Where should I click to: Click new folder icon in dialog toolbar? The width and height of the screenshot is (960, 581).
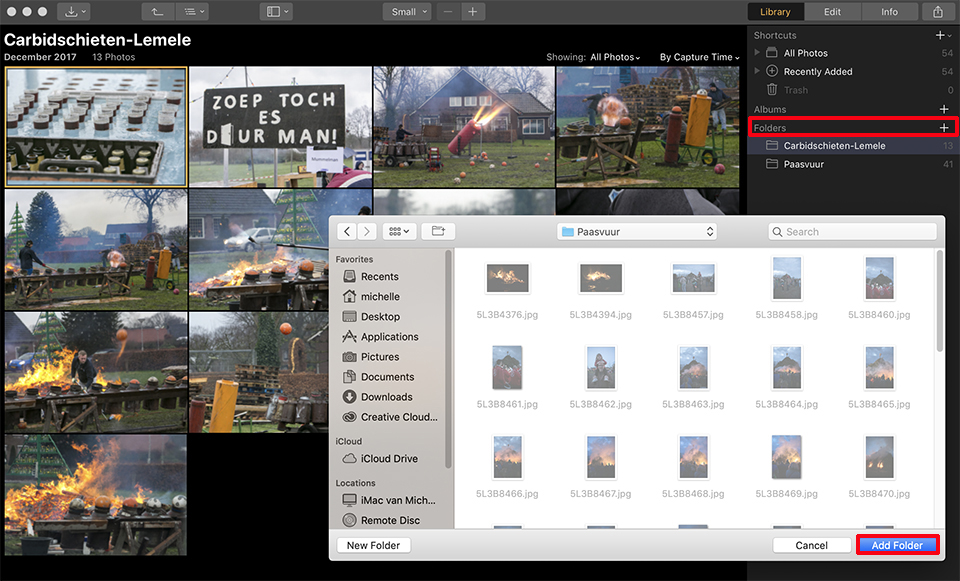point(438,231)
